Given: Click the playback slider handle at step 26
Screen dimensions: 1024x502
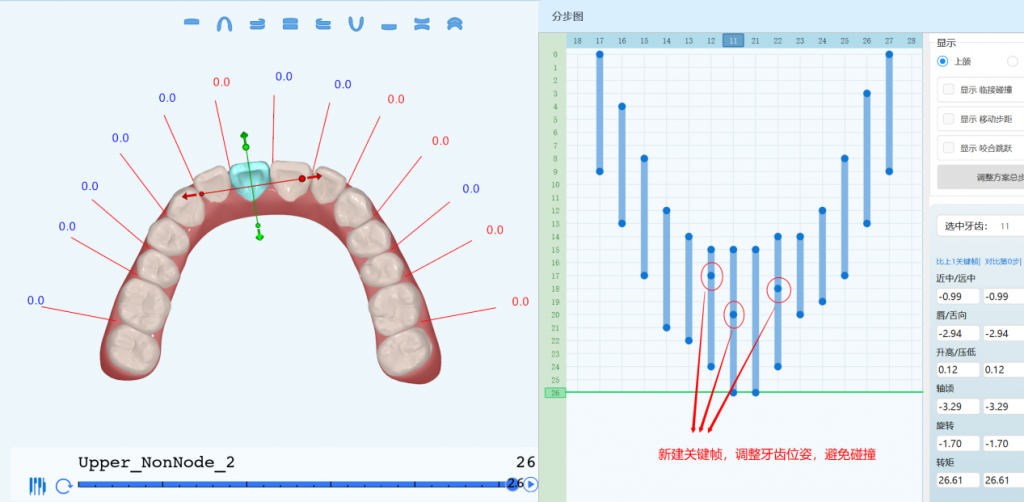Looking at the screenshot, I should point(514,485).
